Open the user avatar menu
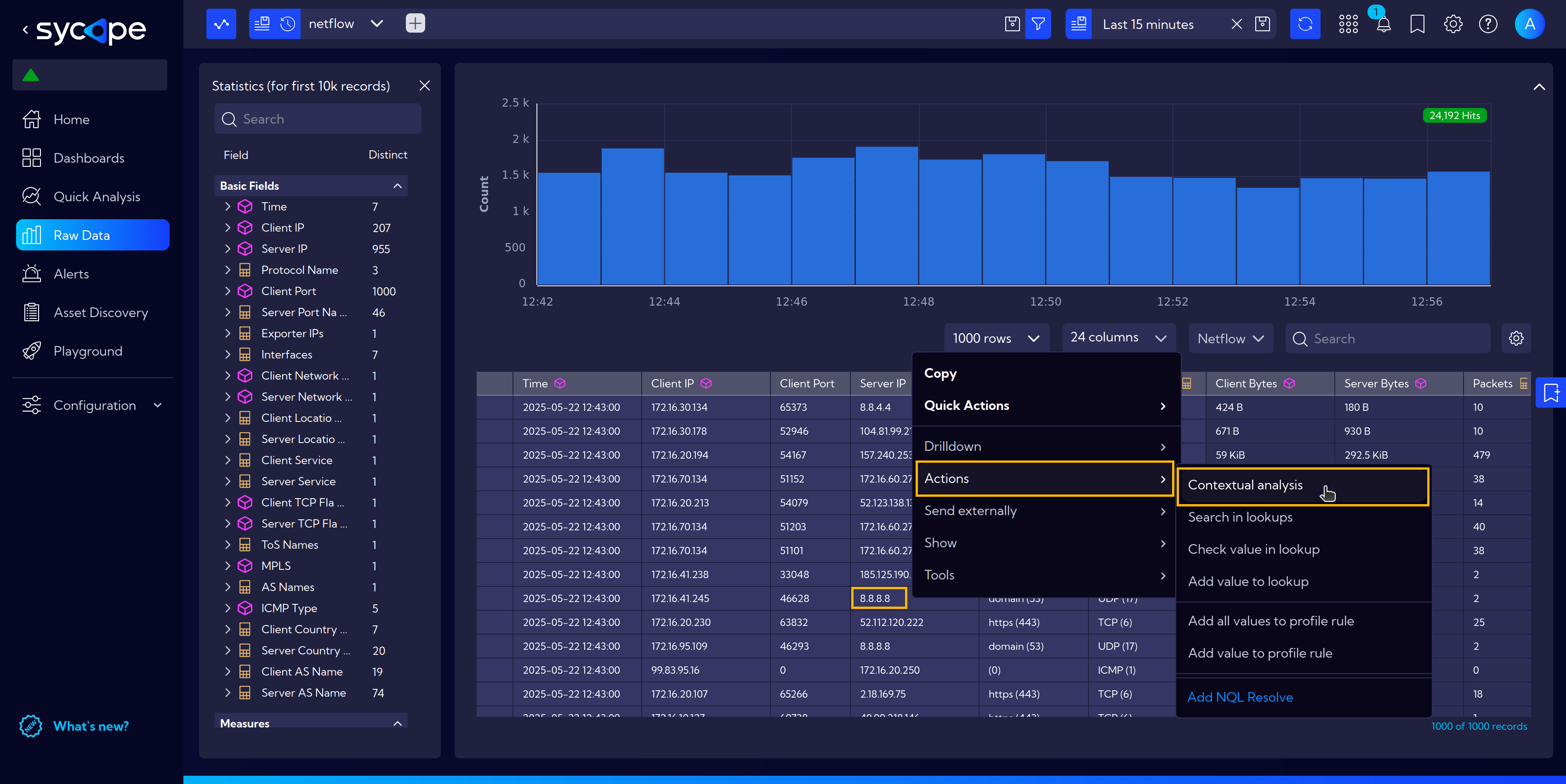This screenshot has height=784, width=1566. (1530, 24)
